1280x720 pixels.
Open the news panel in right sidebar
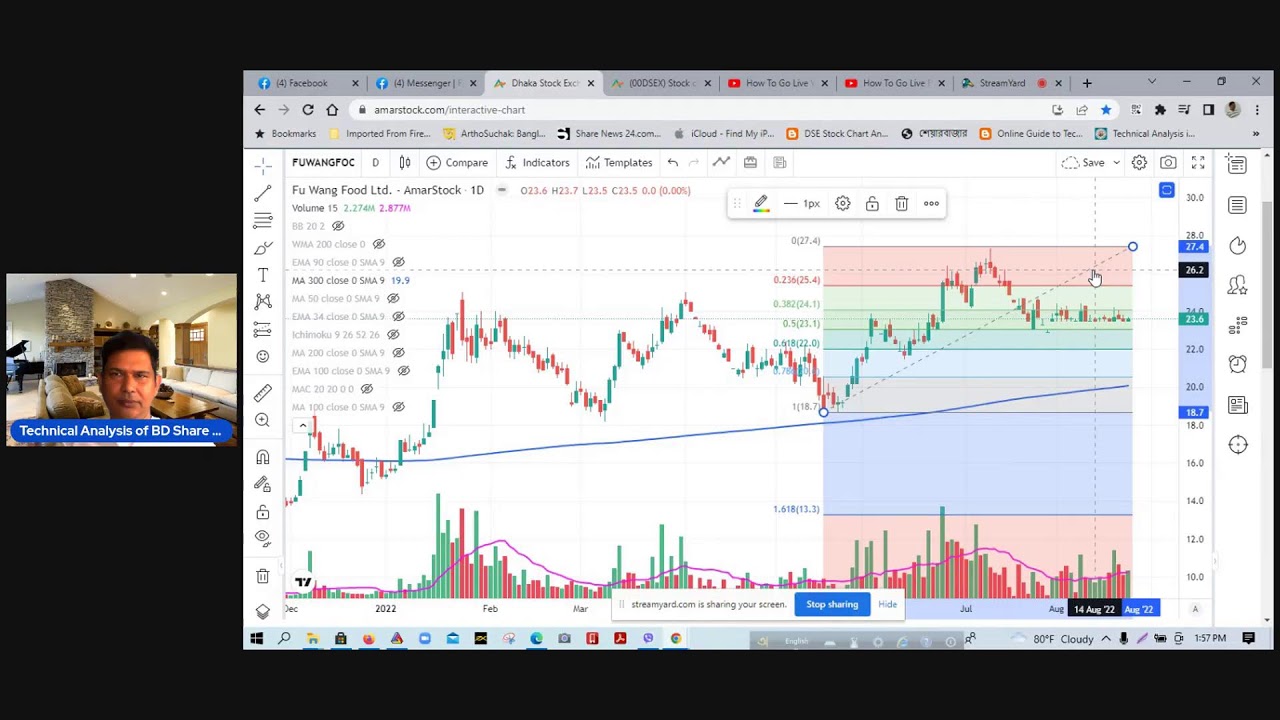pyautogui.click(x=1238, y=405)
